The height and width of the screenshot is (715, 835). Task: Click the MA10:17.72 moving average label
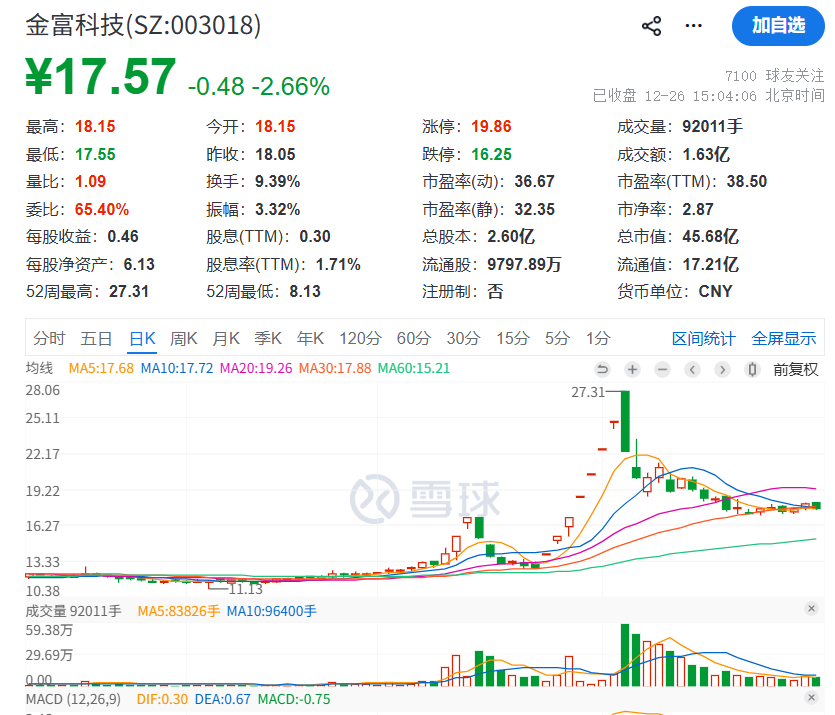(177, 368)
